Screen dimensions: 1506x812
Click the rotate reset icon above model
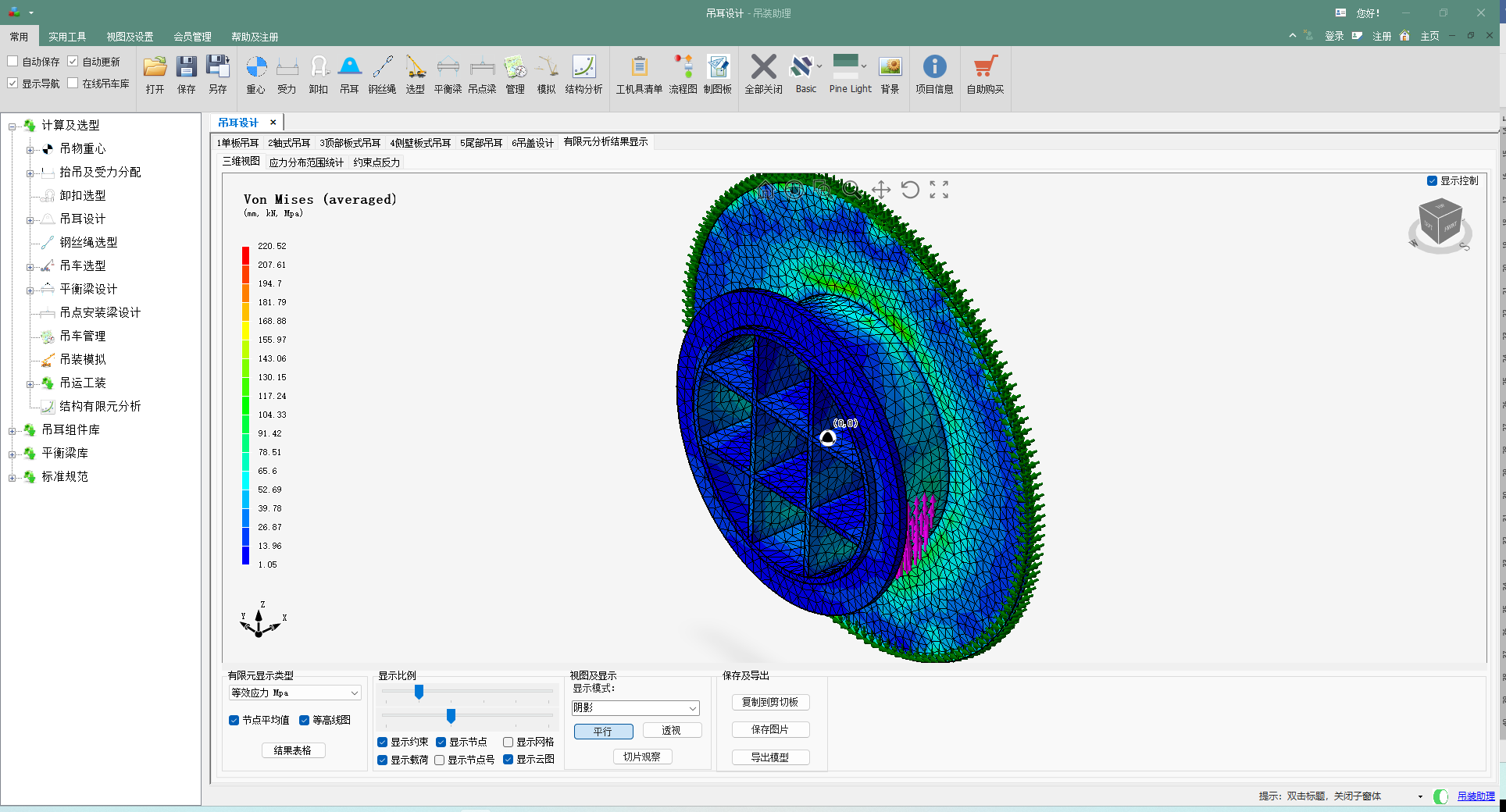pos(910,190)
